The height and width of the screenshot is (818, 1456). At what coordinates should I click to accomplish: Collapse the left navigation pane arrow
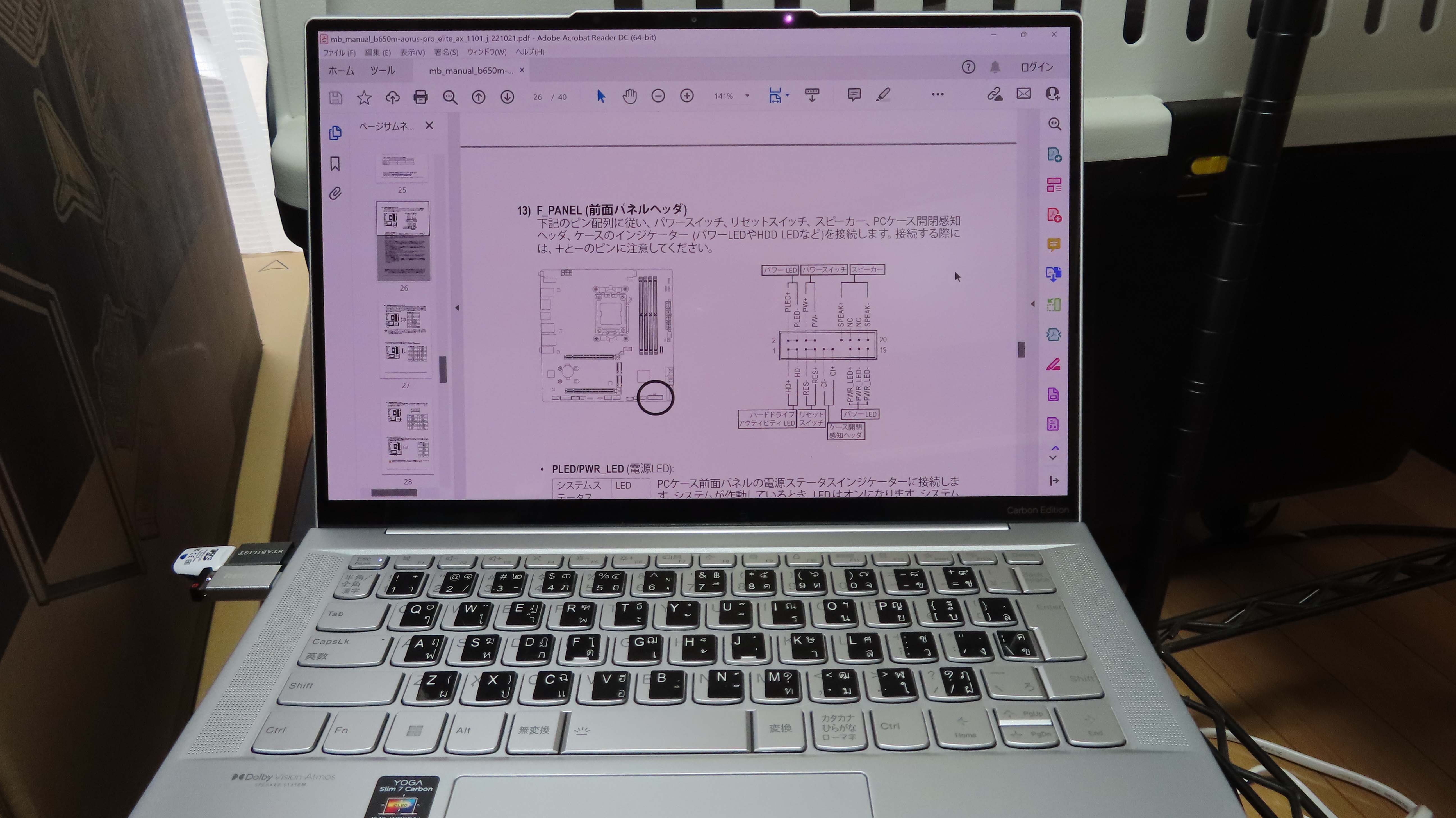(x=457, y=308)
